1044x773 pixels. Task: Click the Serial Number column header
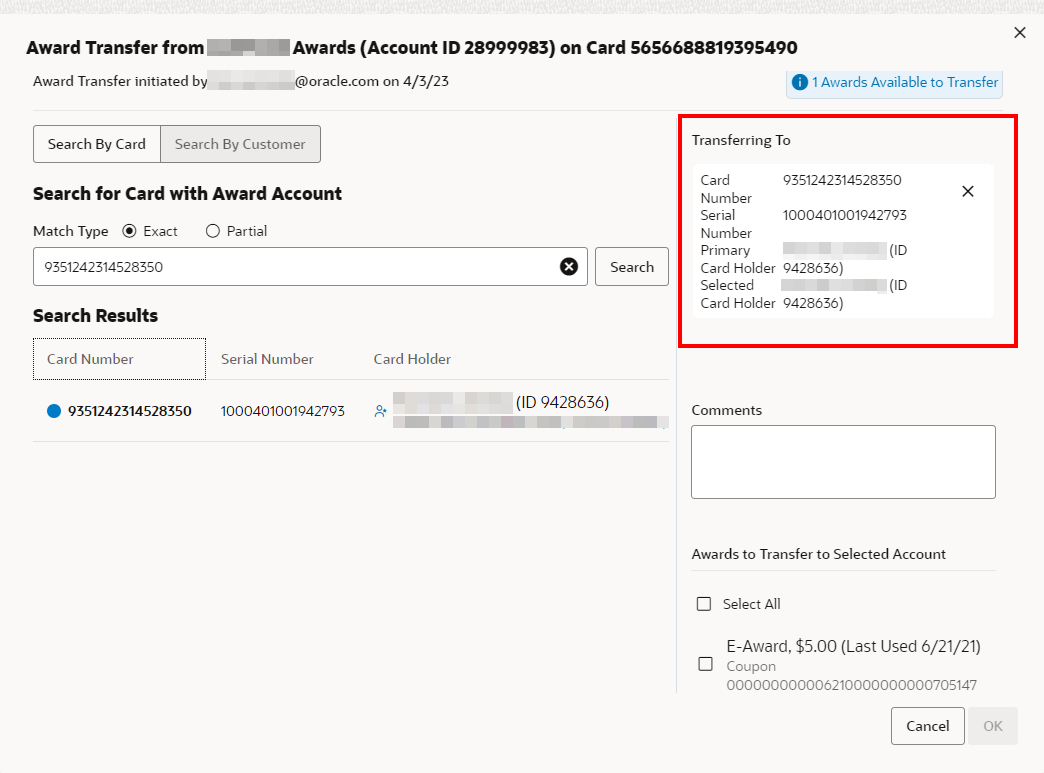coord(267,359)
